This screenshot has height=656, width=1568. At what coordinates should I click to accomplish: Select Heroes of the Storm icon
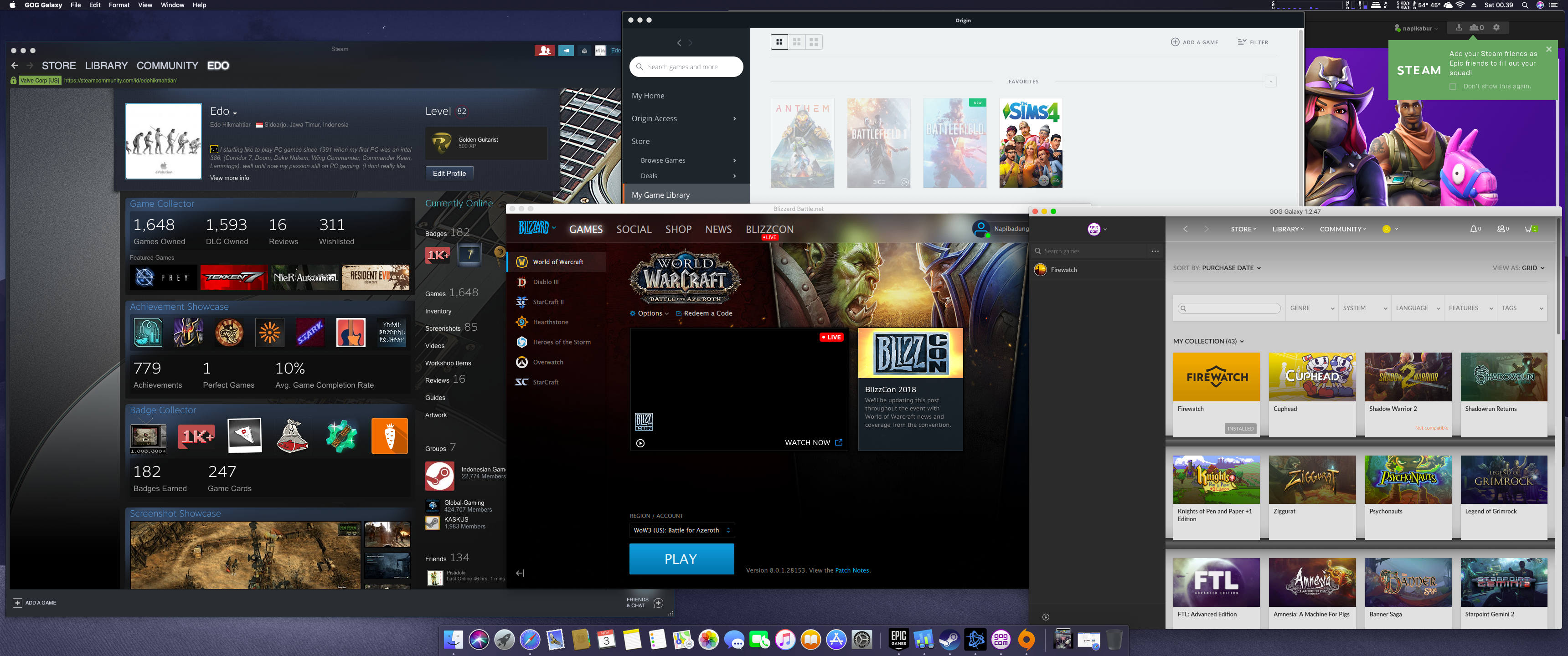click(x=521, y=342)
